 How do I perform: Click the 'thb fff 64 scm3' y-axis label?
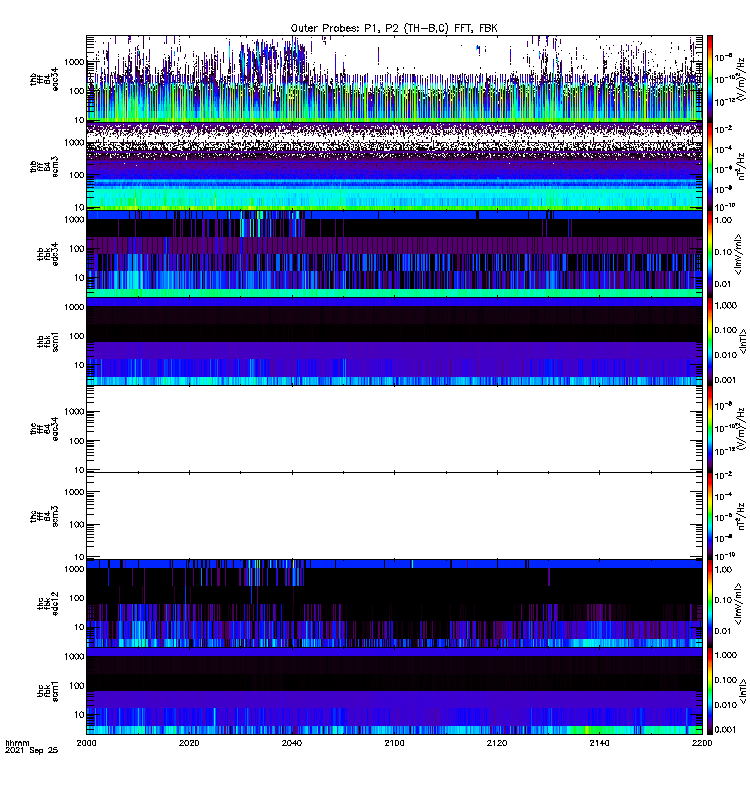pos(44,166)
